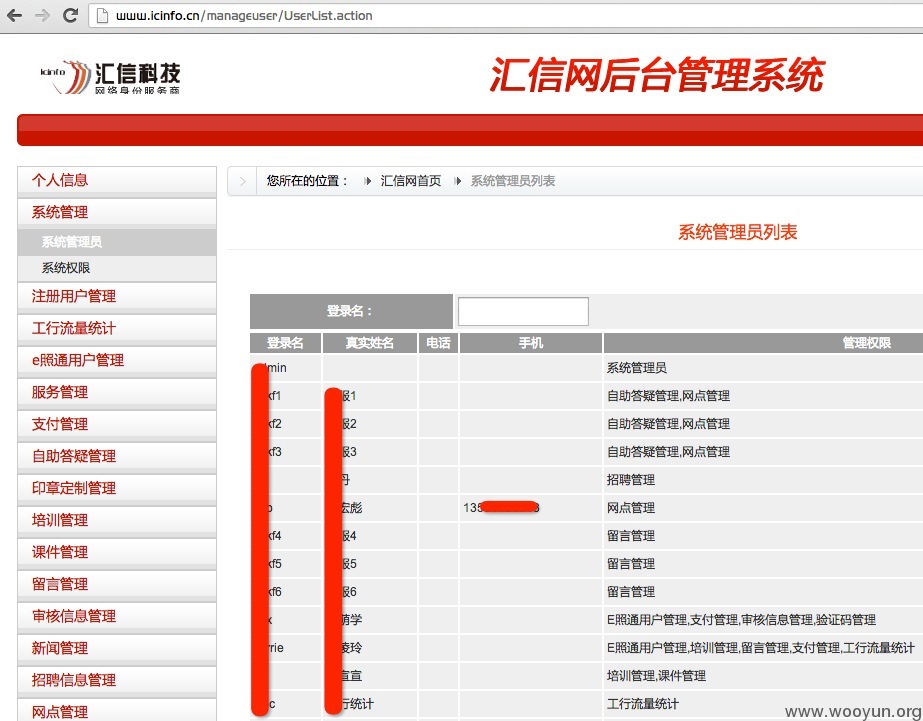Select 系统权限 submenu item
The height and width of the screenshot is (721, 923).
(x=117, y=268)
